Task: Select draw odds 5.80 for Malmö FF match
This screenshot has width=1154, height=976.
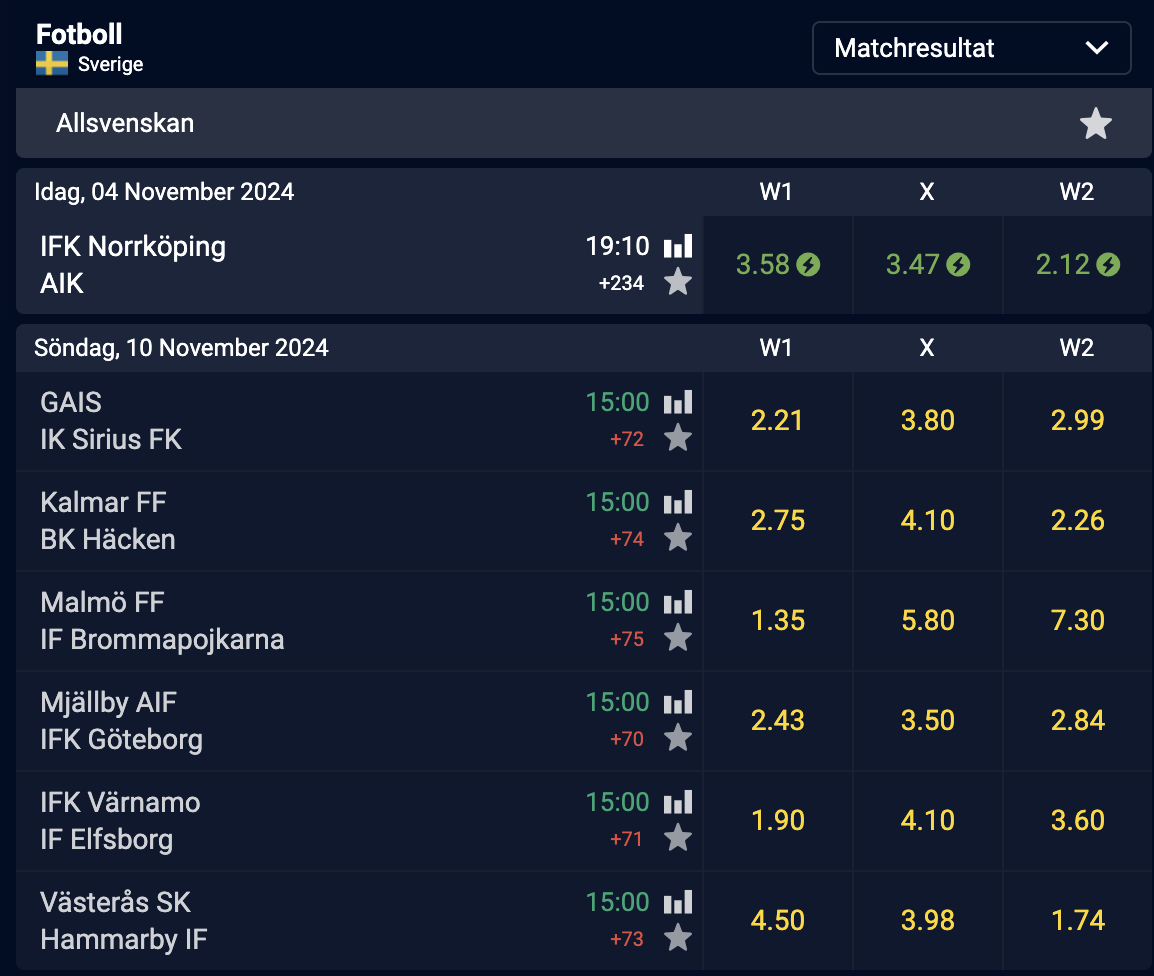Action: point(927,620)
